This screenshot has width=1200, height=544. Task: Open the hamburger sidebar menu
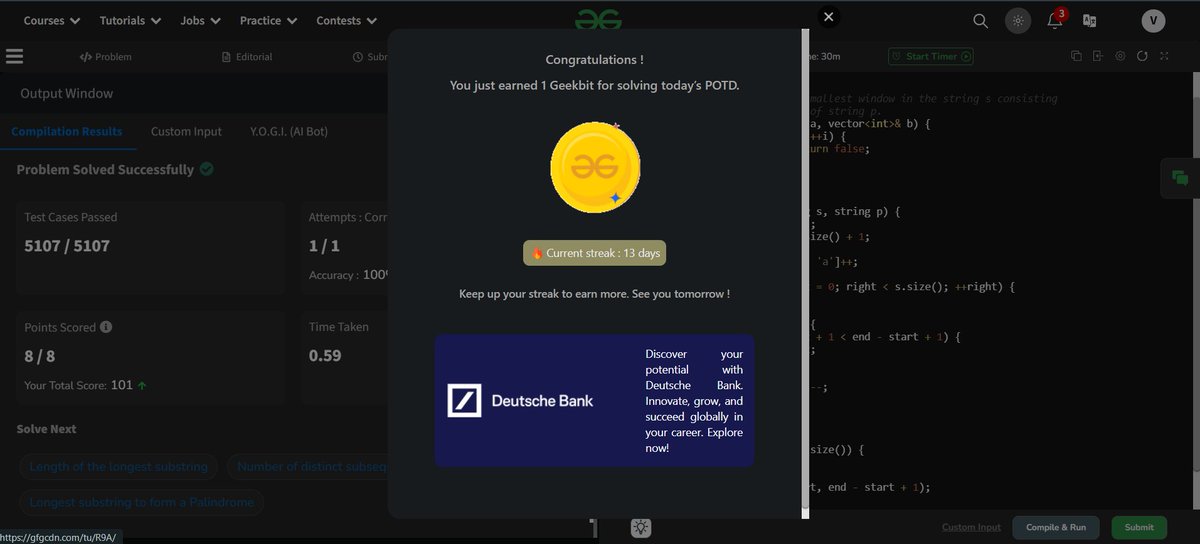pos(14,56)
